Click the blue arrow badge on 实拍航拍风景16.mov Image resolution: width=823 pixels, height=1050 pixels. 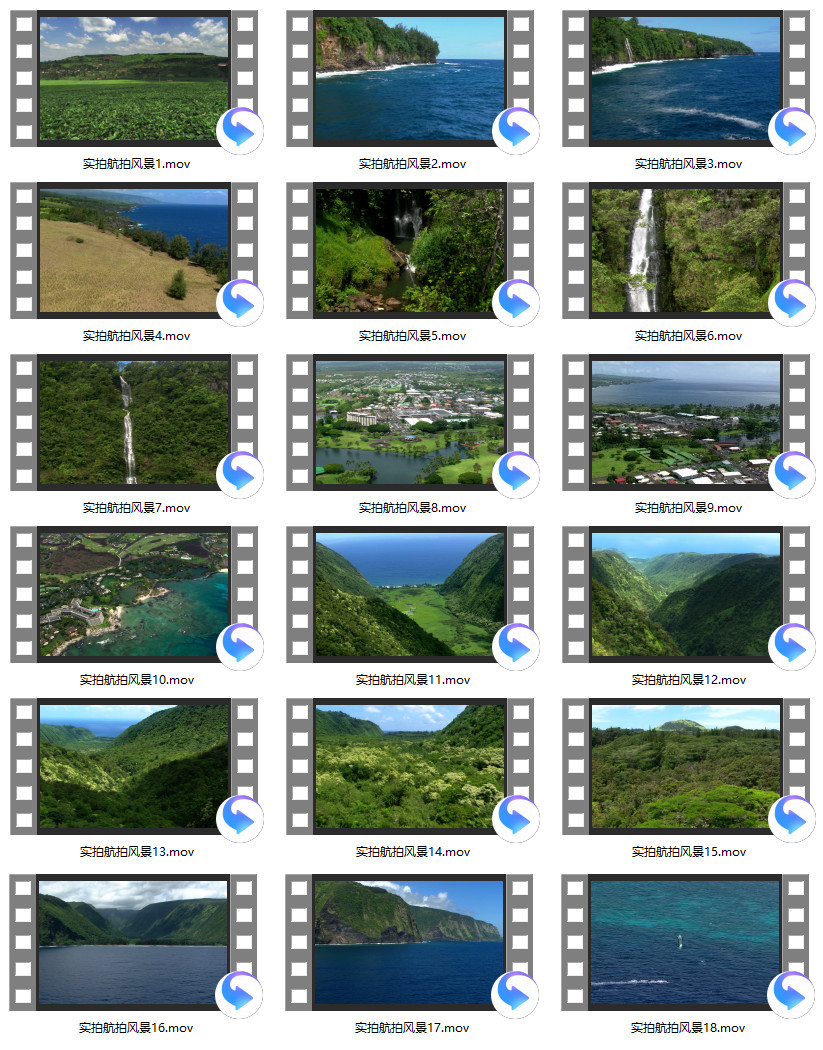tap(239, 994)
